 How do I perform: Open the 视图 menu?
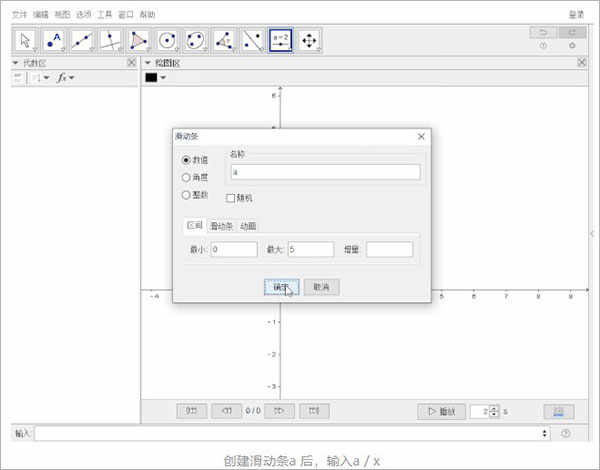[x=62, y=15]
